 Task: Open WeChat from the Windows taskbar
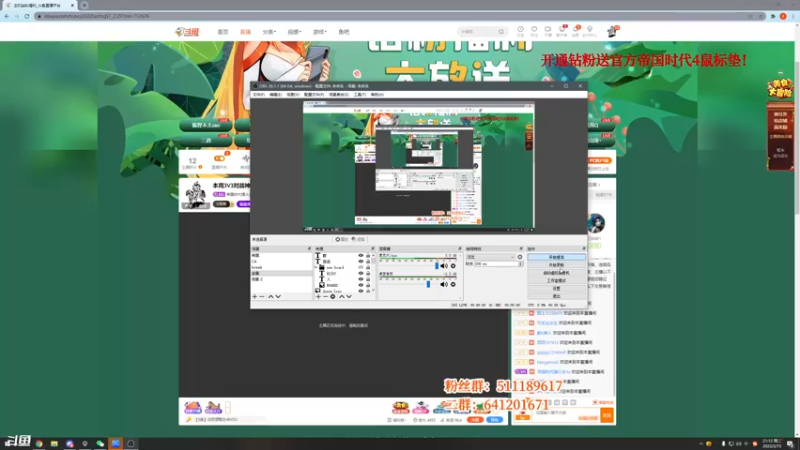pos(100,444)
